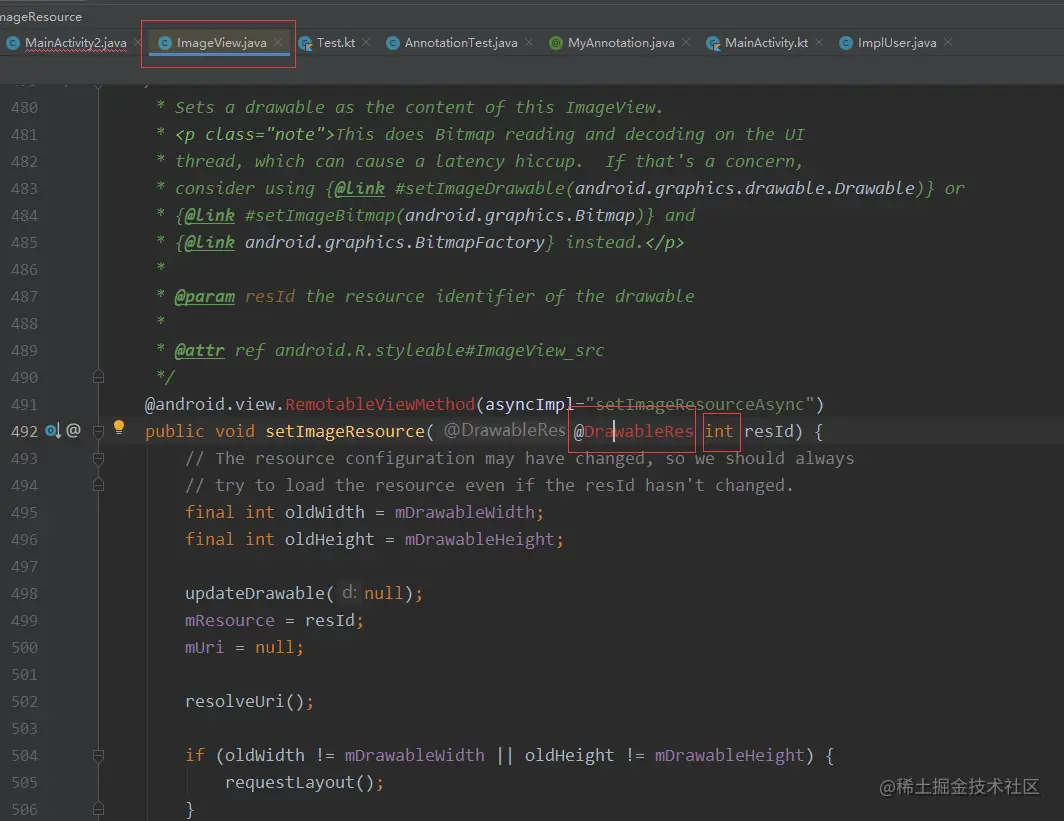Select the ImageView.java tab
The height and width of the screenshot is (821, 1064).
click(221, 43)
